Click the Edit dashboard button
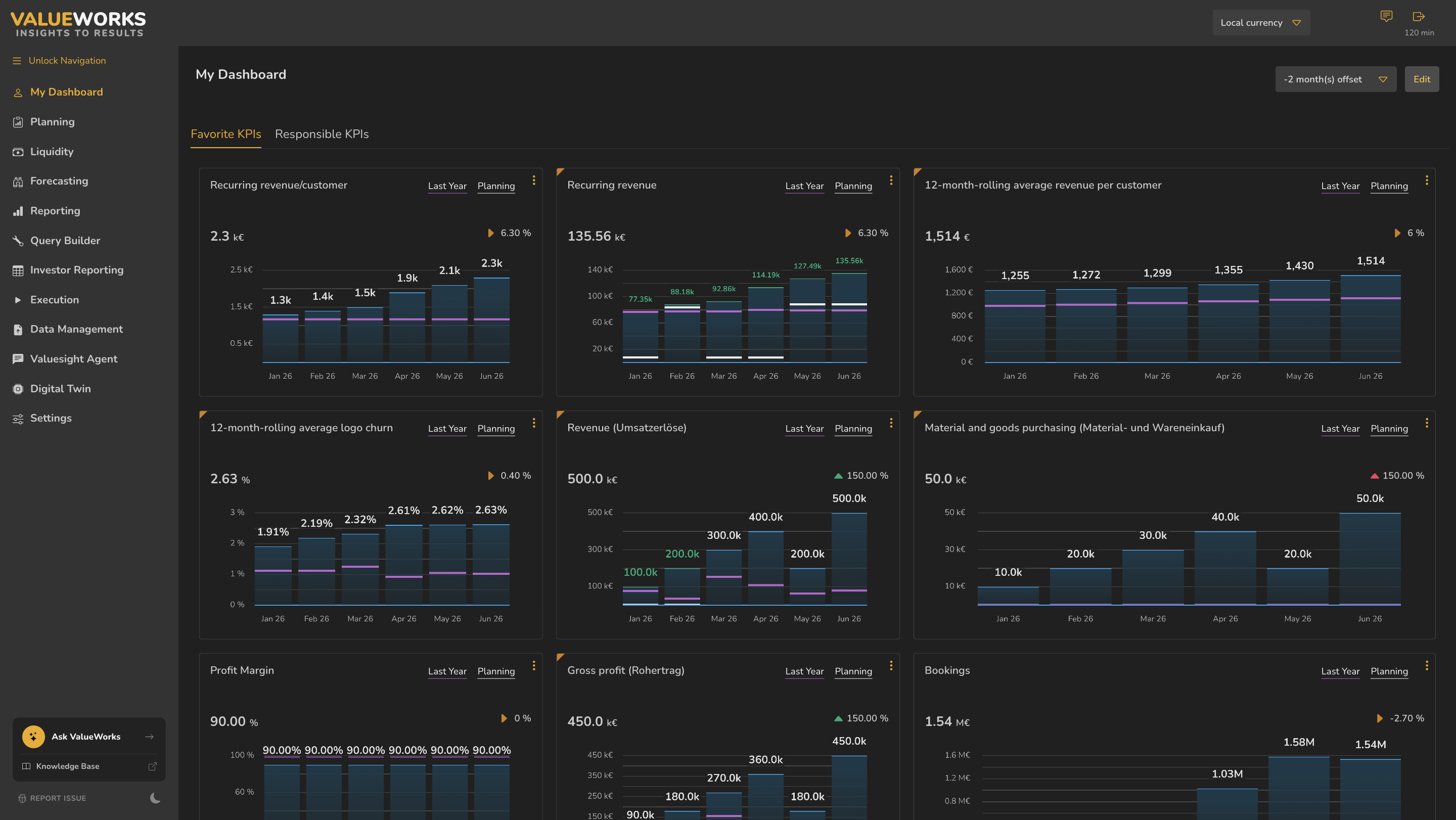 click(x=1422, y=79)
